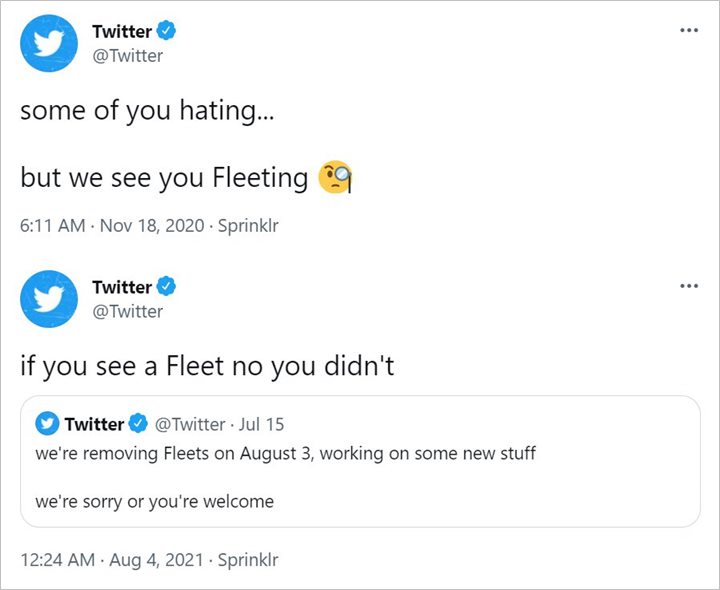Screen dimensions: 720x590
Task: Open @Twitter handle on first tweet
Action: 127,56
